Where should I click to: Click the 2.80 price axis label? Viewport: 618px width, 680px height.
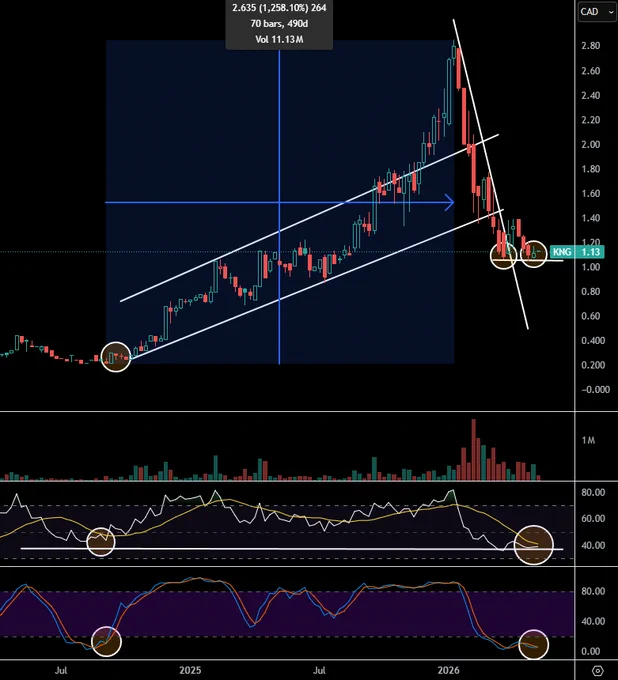tap(591, 46)
